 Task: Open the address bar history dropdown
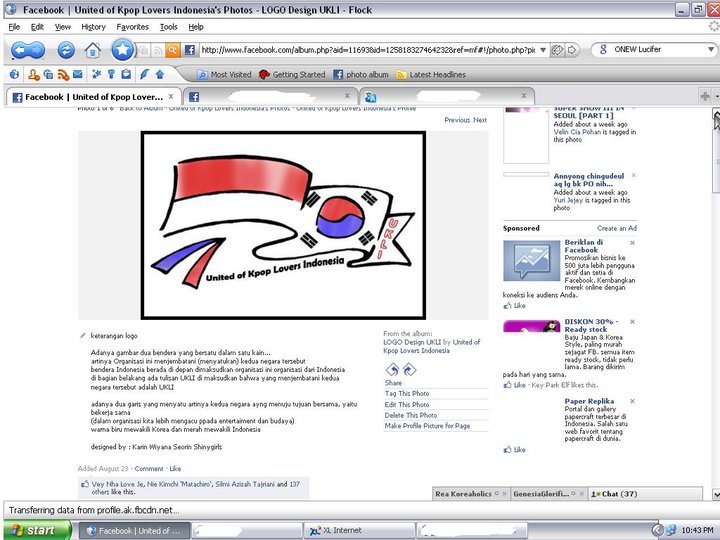click(543, 50)
